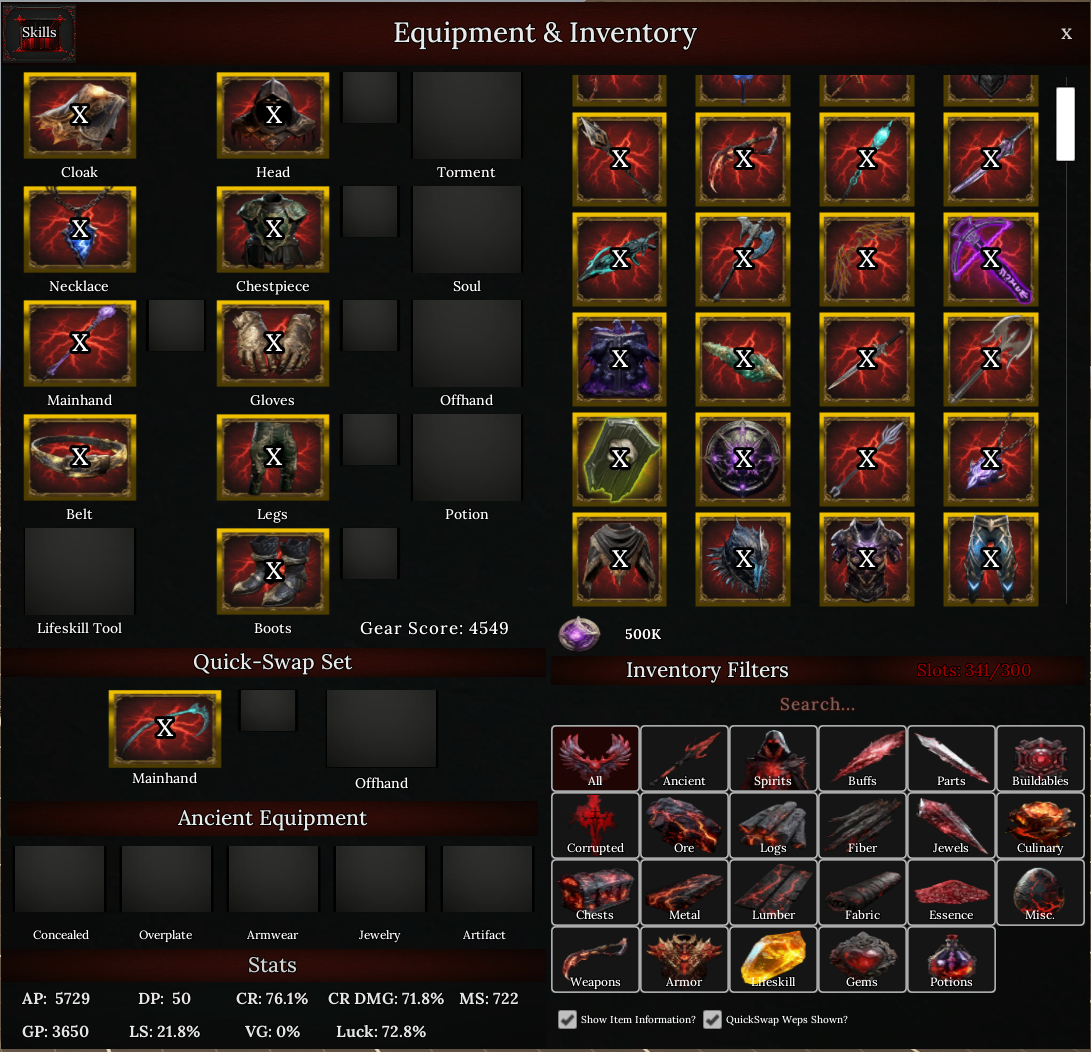Filter inventory by Potions

951,959
